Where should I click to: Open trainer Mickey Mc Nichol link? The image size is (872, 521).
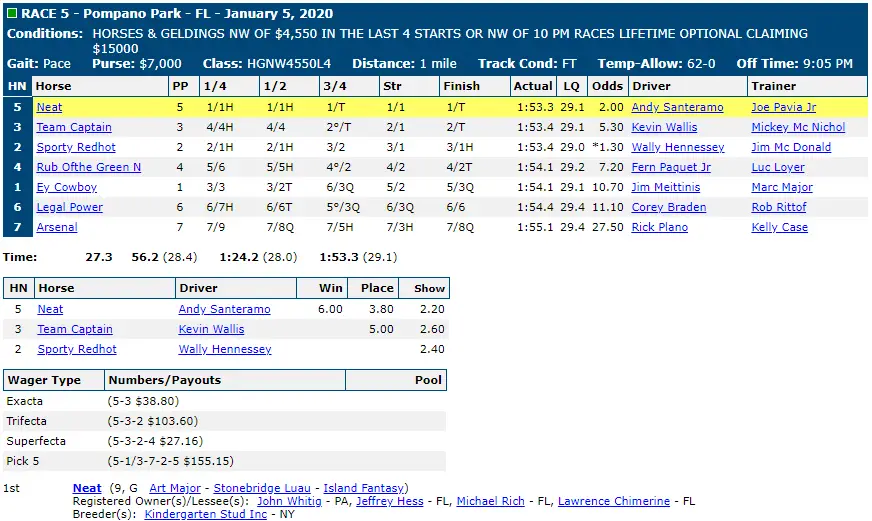pos(798,127)
